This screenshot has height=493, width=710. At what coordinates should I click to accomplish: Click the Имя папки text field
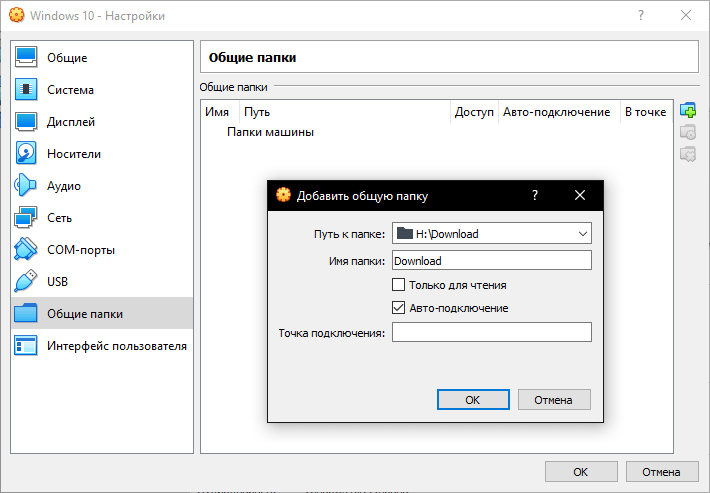(492, 260)
